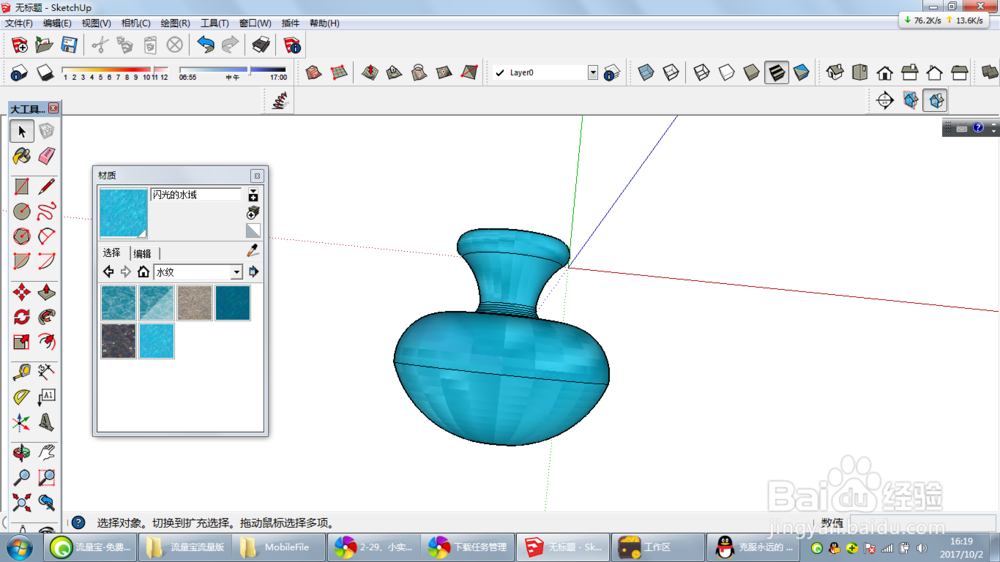Choose the pink Eraser tool
Viewport: 1000px width, 562px height.
[47, 156]
